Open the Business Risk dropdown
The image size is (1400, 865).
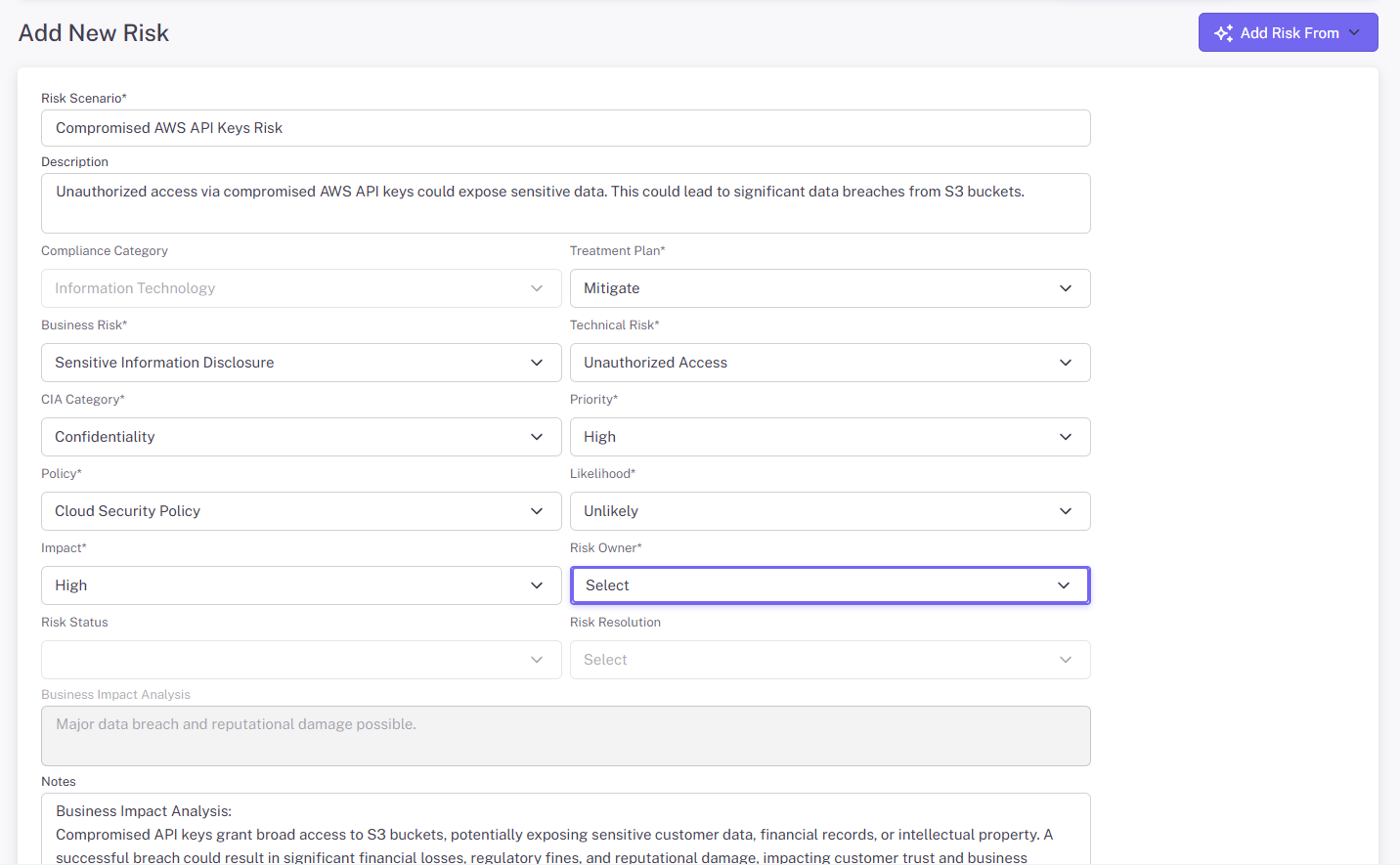pyautogui.click(x=301, y=363)
